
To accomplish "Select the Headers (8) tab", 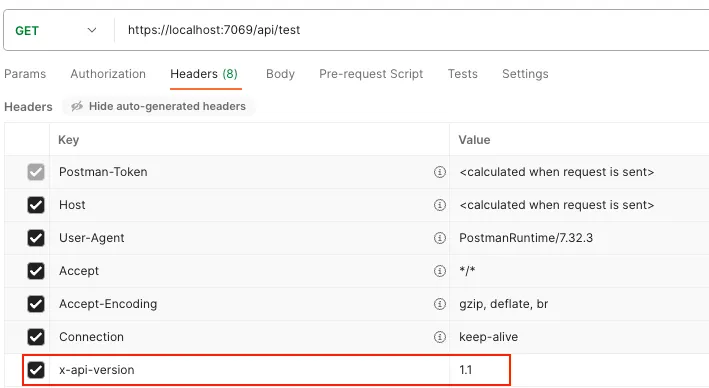I will 204,74.
